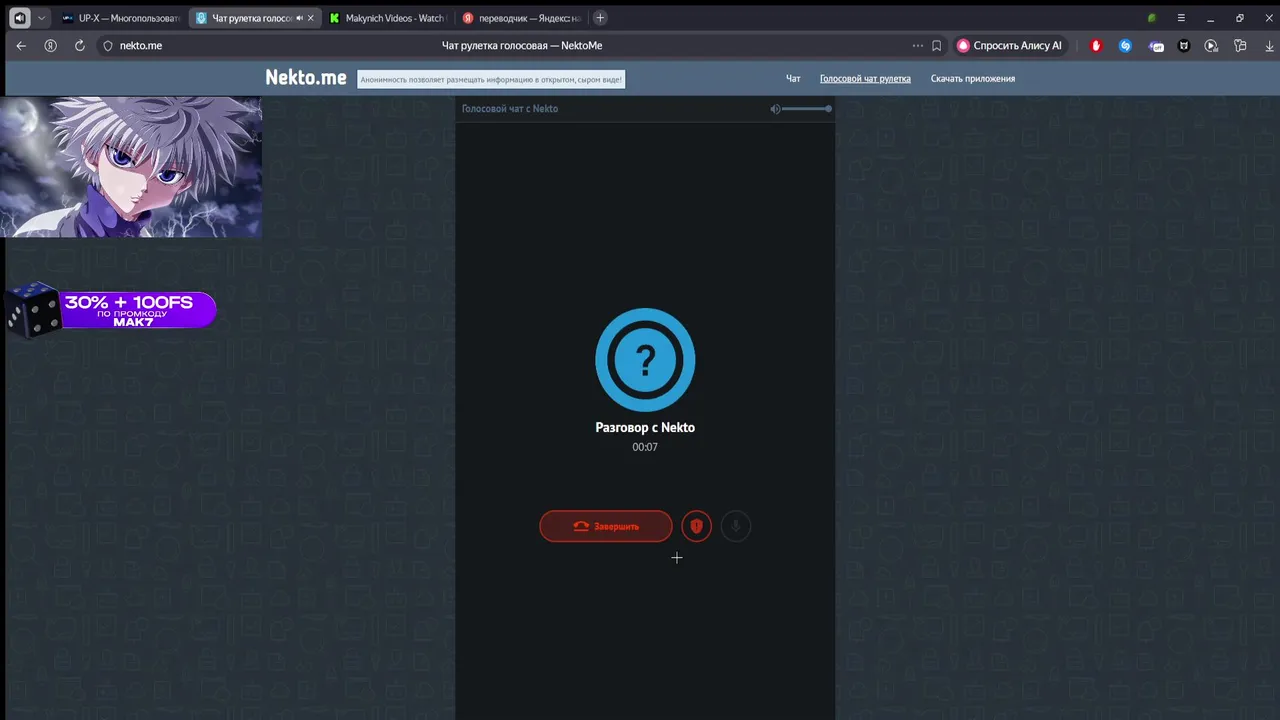Click the dice icon on promo banner

32,309
